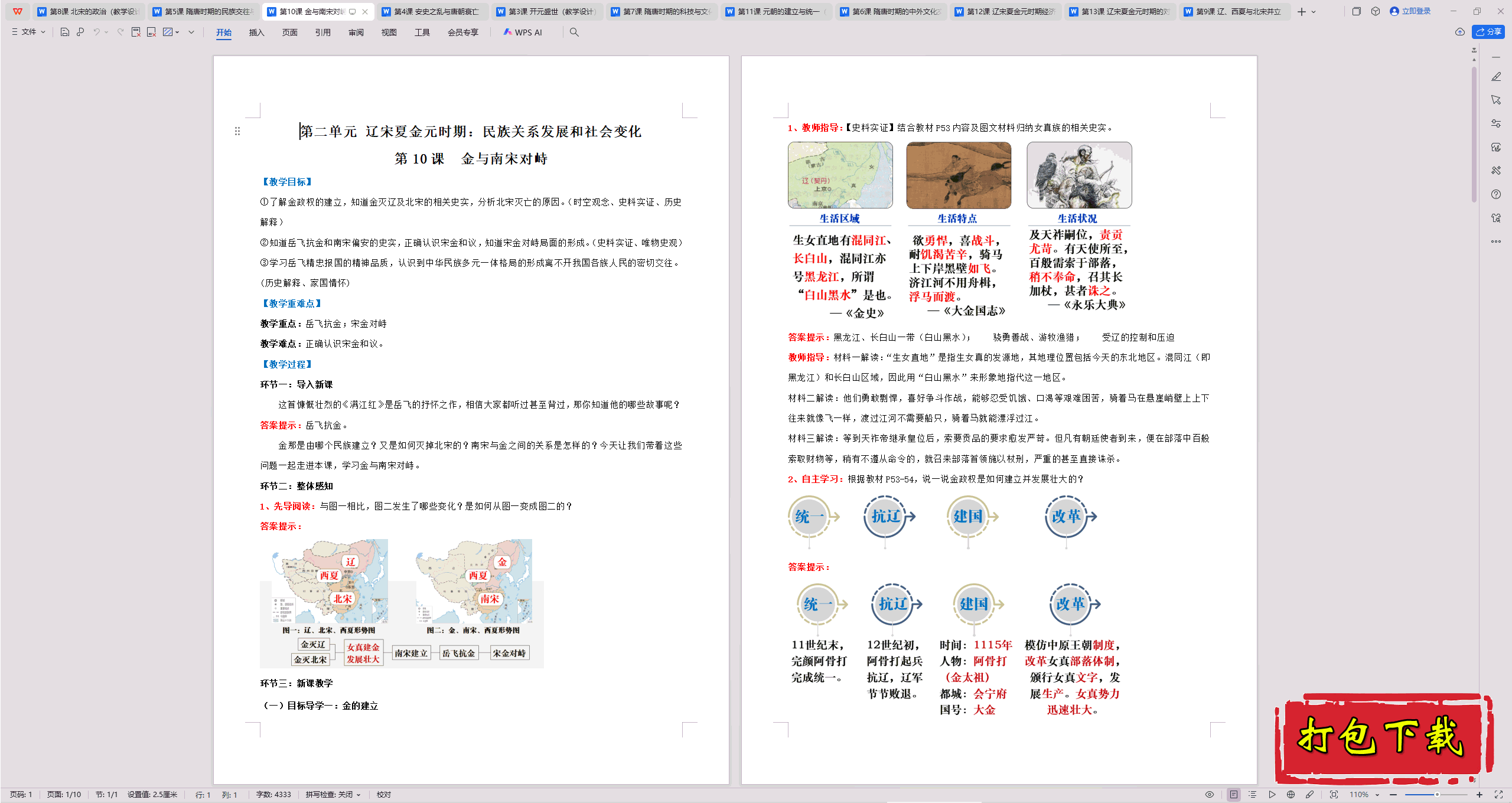Click the fullscreen expand icon

pyautogui.click(x=1498, y=795)
